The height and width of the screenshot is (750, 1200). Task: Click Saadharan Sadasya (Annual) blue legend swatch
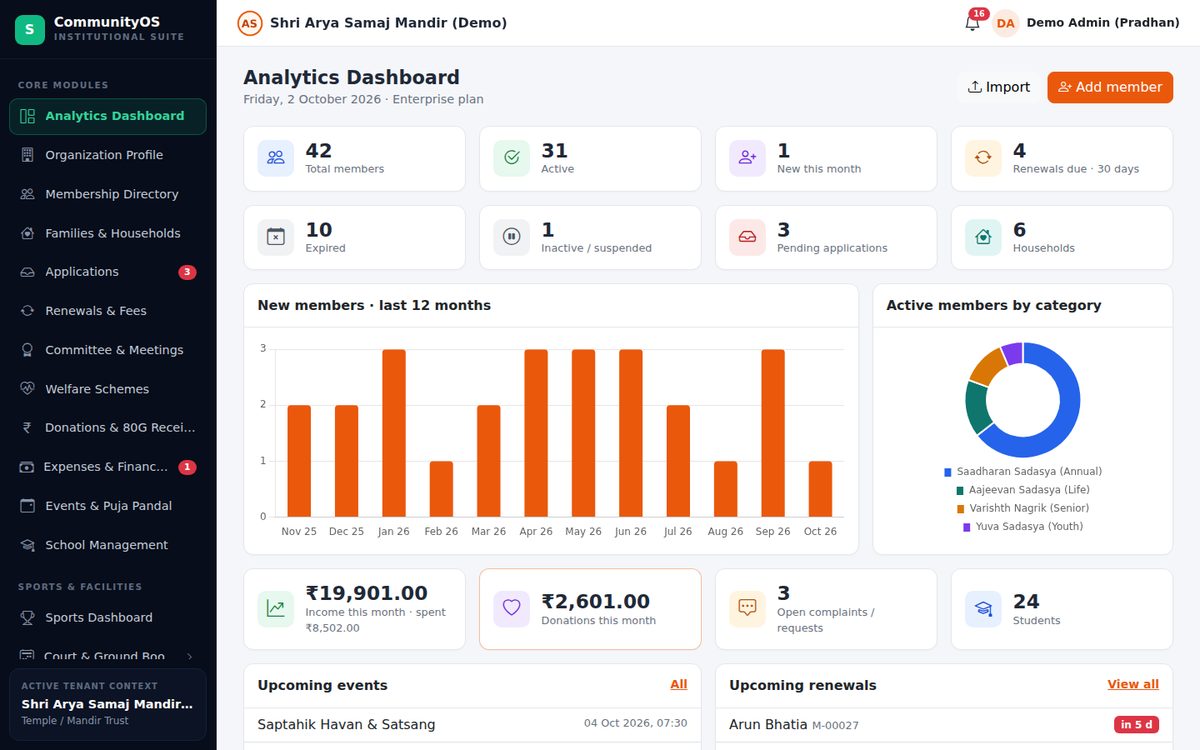point(948,472)
